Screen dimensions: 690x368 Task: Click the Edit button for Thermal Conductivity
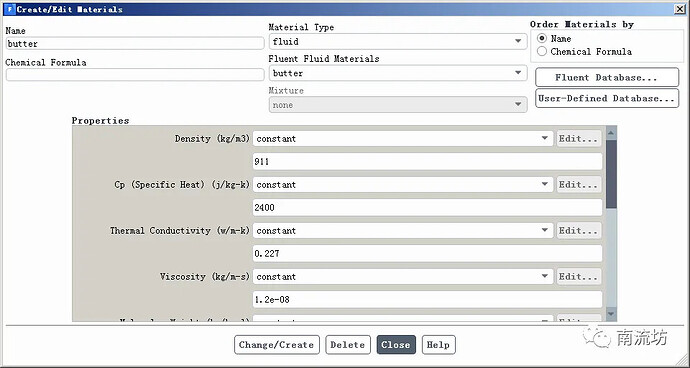[x=579, y=231]
